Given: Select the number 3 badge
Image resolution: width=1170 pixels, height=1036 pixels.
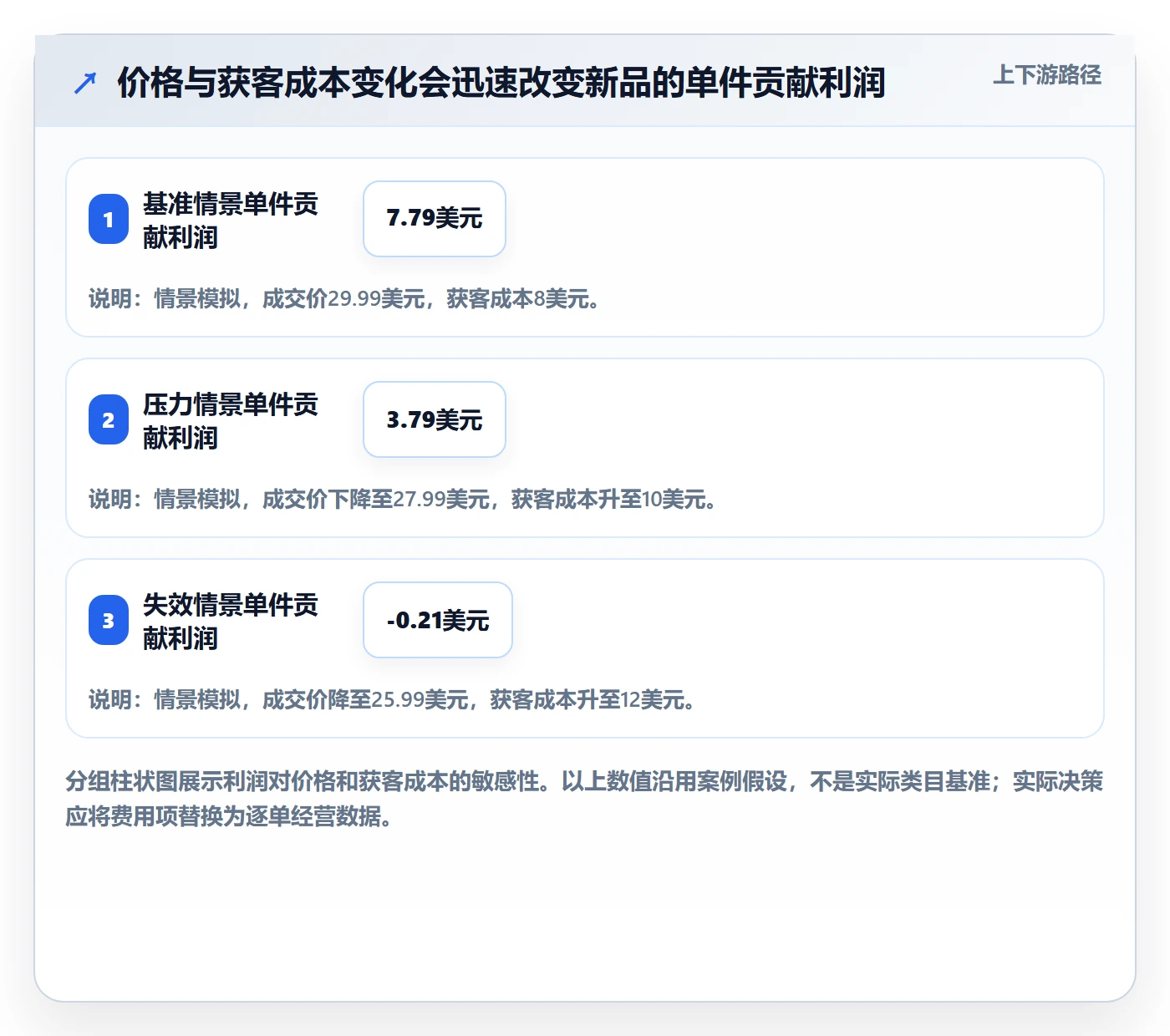Looking at the screenshot, I should (x=109, y=620).
